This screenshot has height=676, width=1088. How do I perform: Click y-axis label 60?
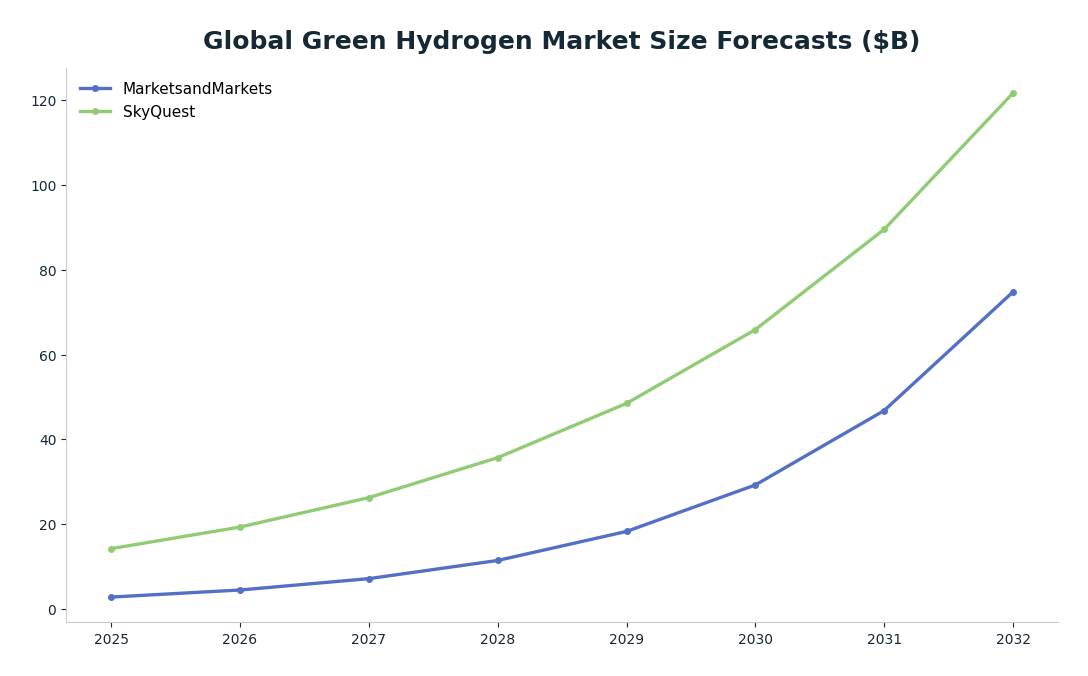coord(48,355)
